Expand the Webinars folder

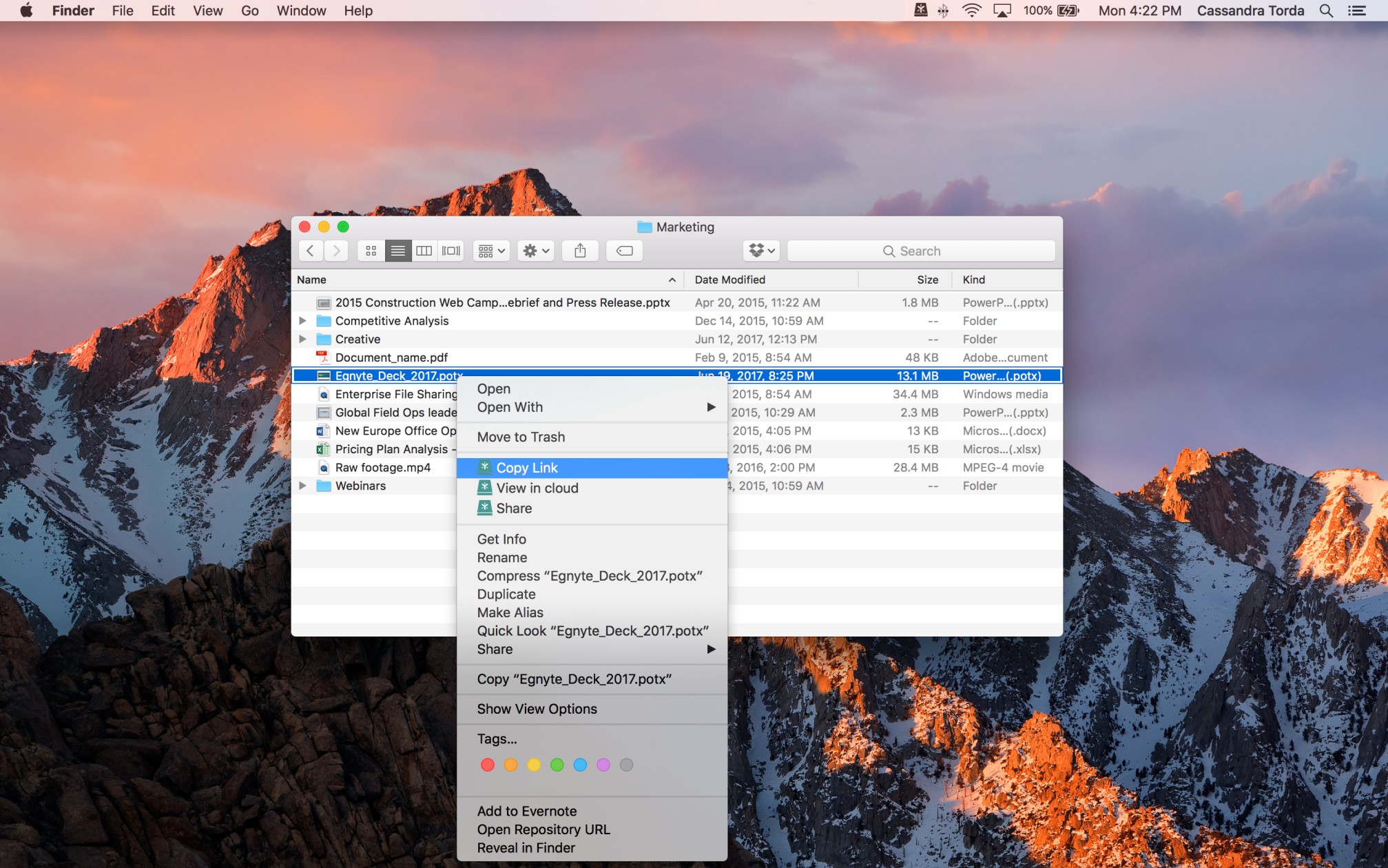(302, 486)
